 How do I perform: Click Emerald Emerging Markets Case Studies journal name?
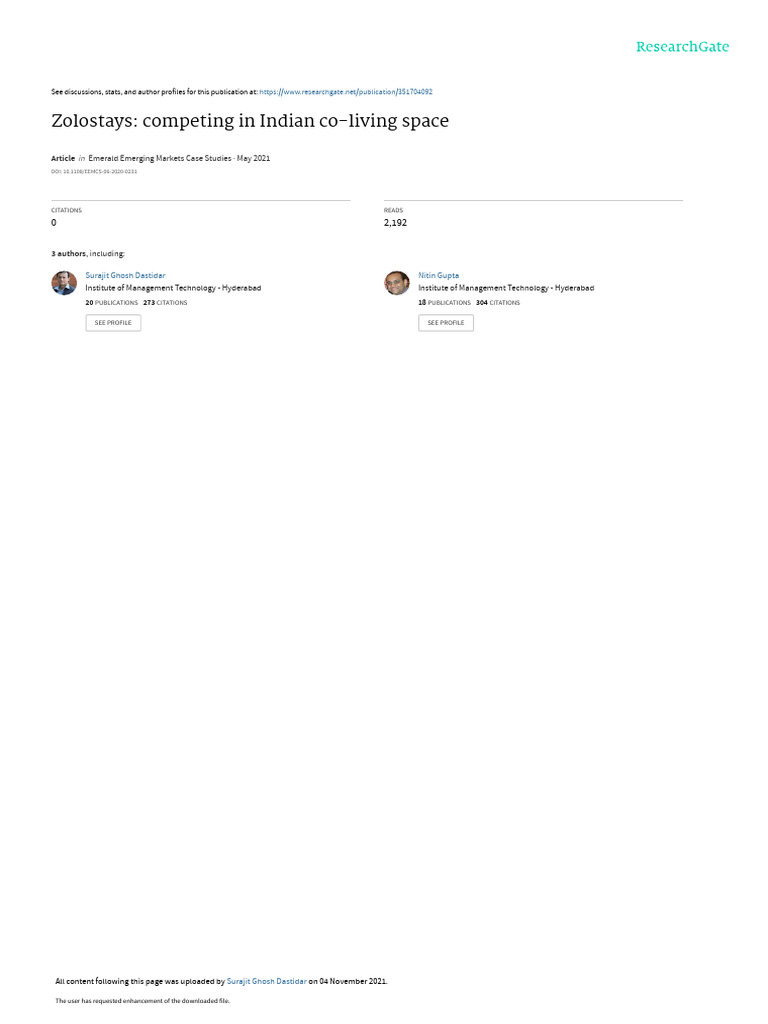point(159,158)
